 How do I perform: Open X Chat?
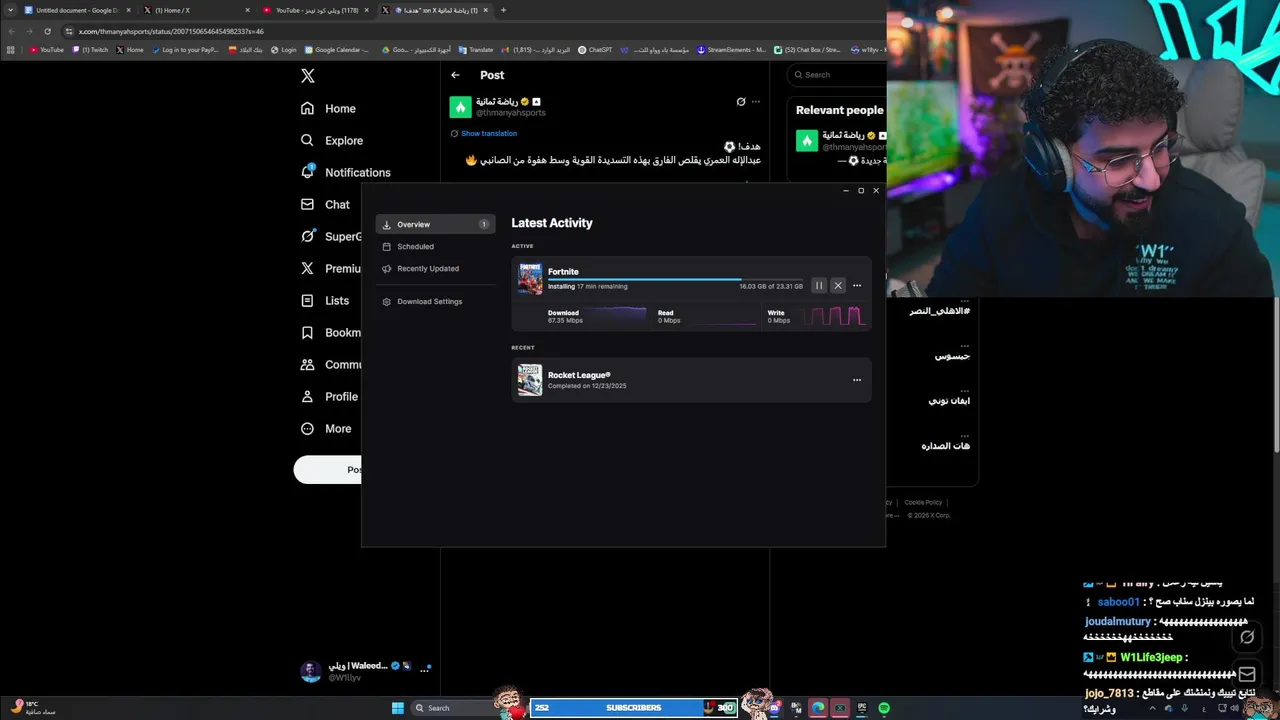pyautogui.click(x=325, y=204)
